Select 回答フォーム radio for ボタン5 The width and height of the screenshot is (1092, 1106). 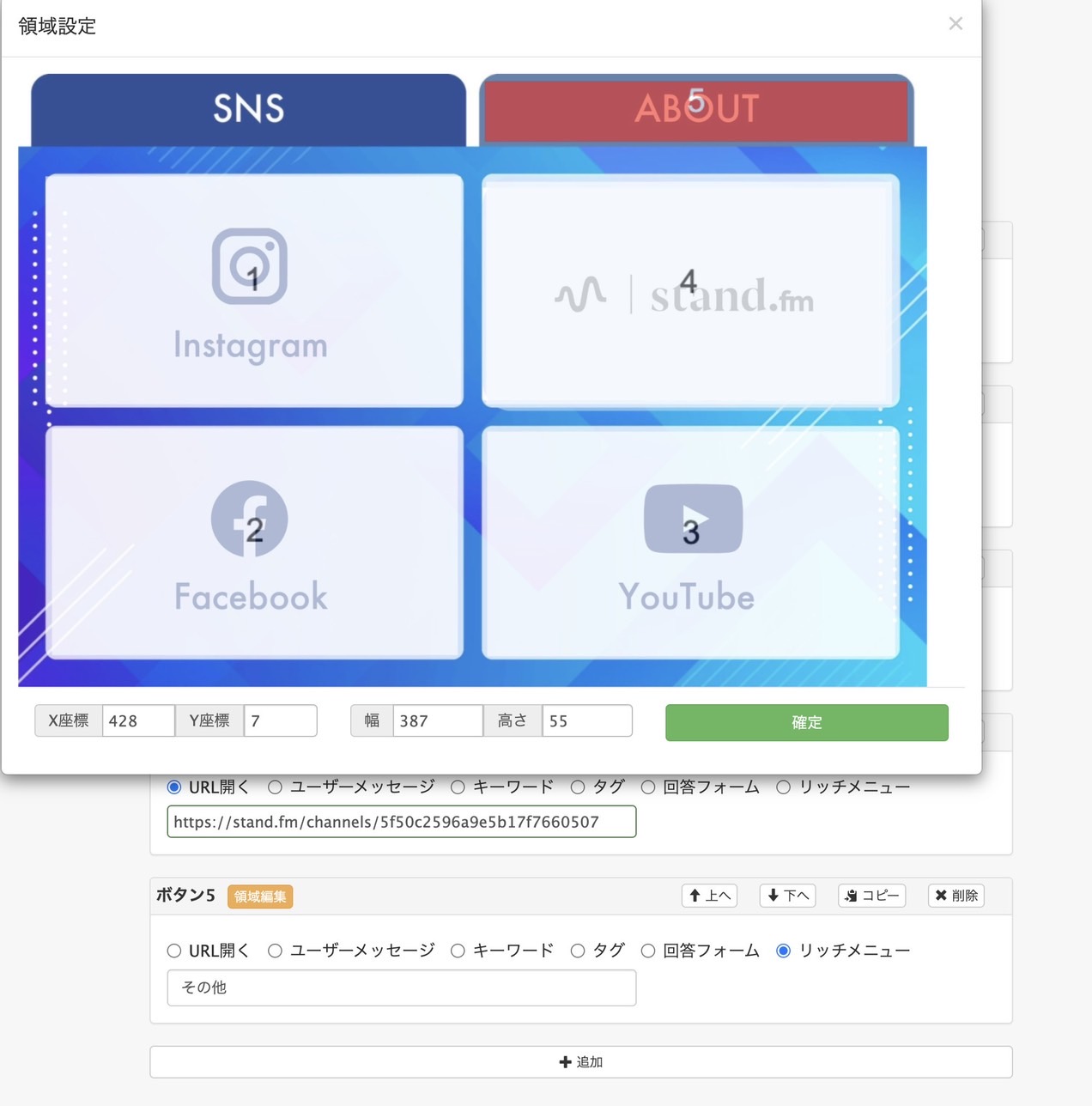point(648,951)
